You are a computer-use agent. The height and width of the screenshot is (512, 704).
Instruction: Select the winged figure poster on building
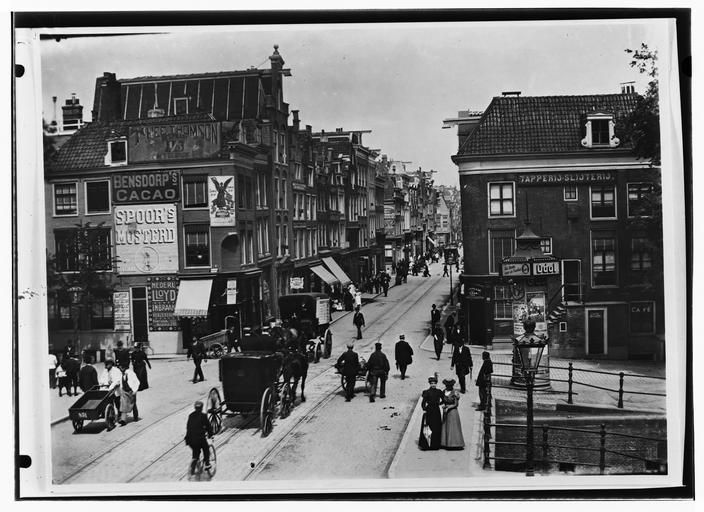(x=222, y=200)
